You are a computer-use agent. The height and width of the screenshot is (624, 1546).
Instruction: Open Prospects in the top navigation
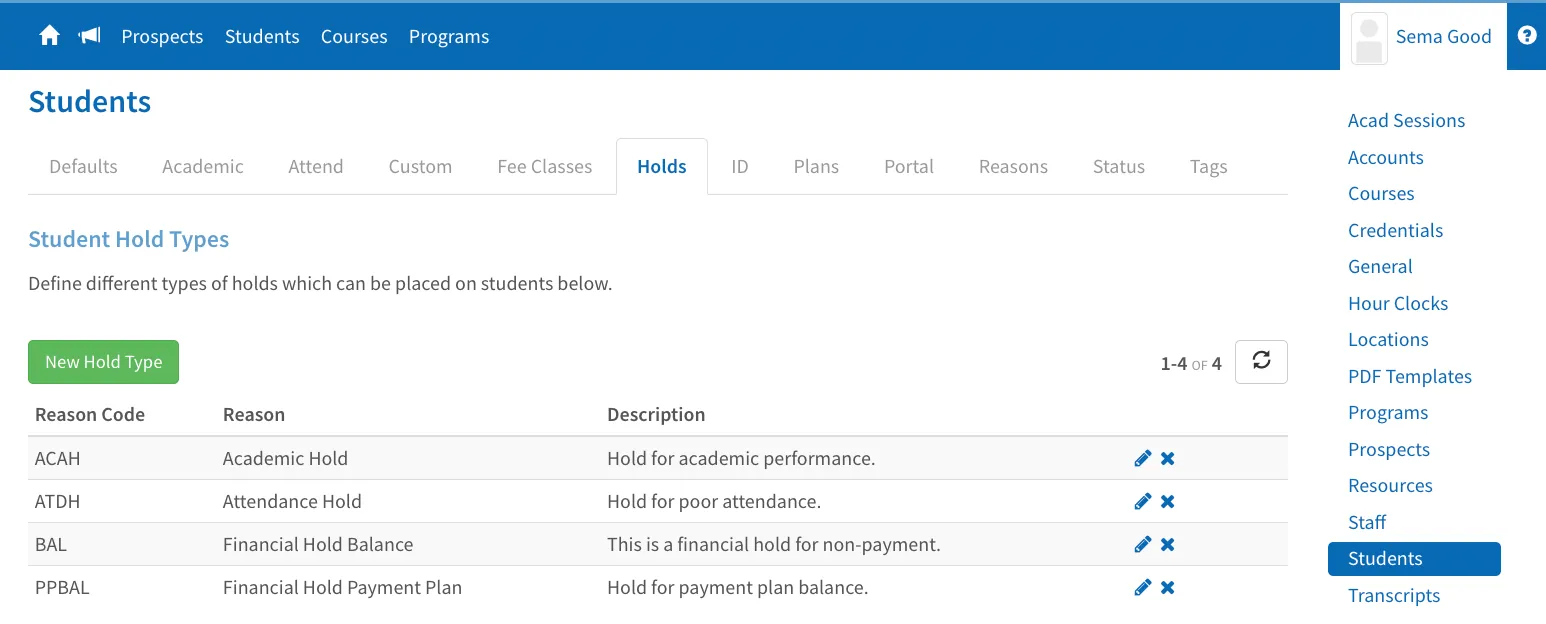pyautogui.click(x=162, y=36)
